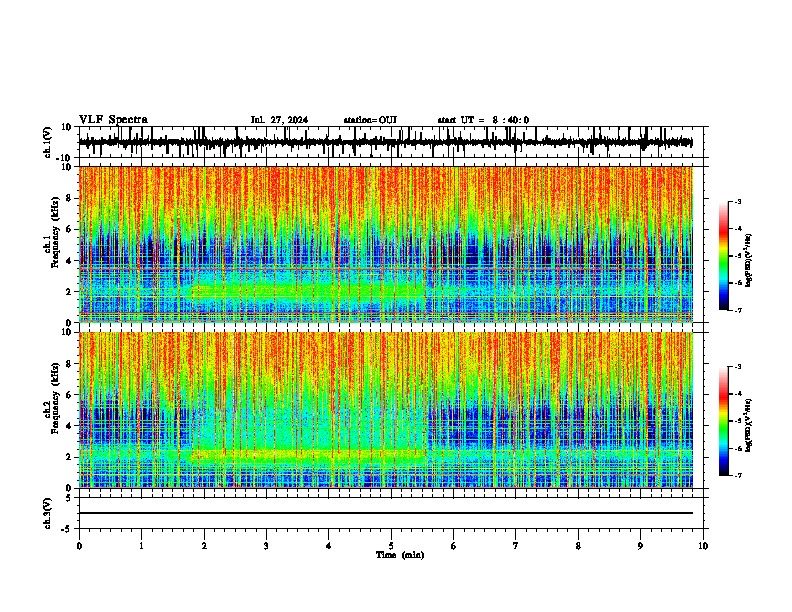Click the flat ch.3 voltage trace line
This screenshot has width=792, height=612.
tap(385, 513)
